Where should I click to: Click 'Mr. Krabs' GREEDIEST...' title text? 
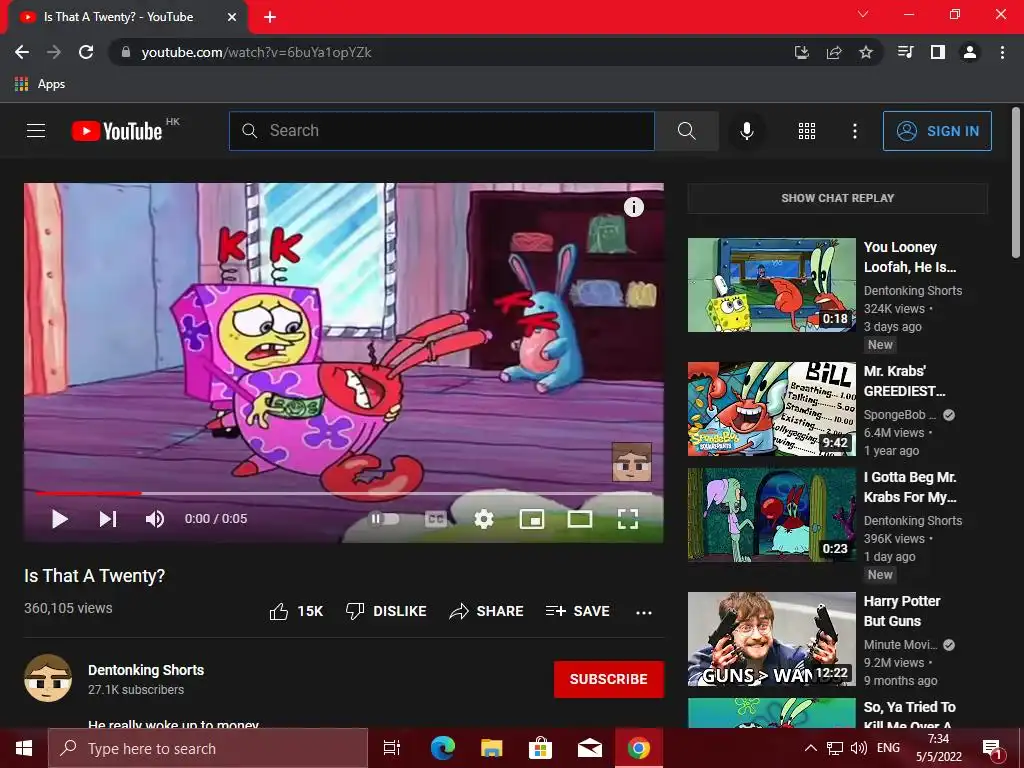(904, 381)
